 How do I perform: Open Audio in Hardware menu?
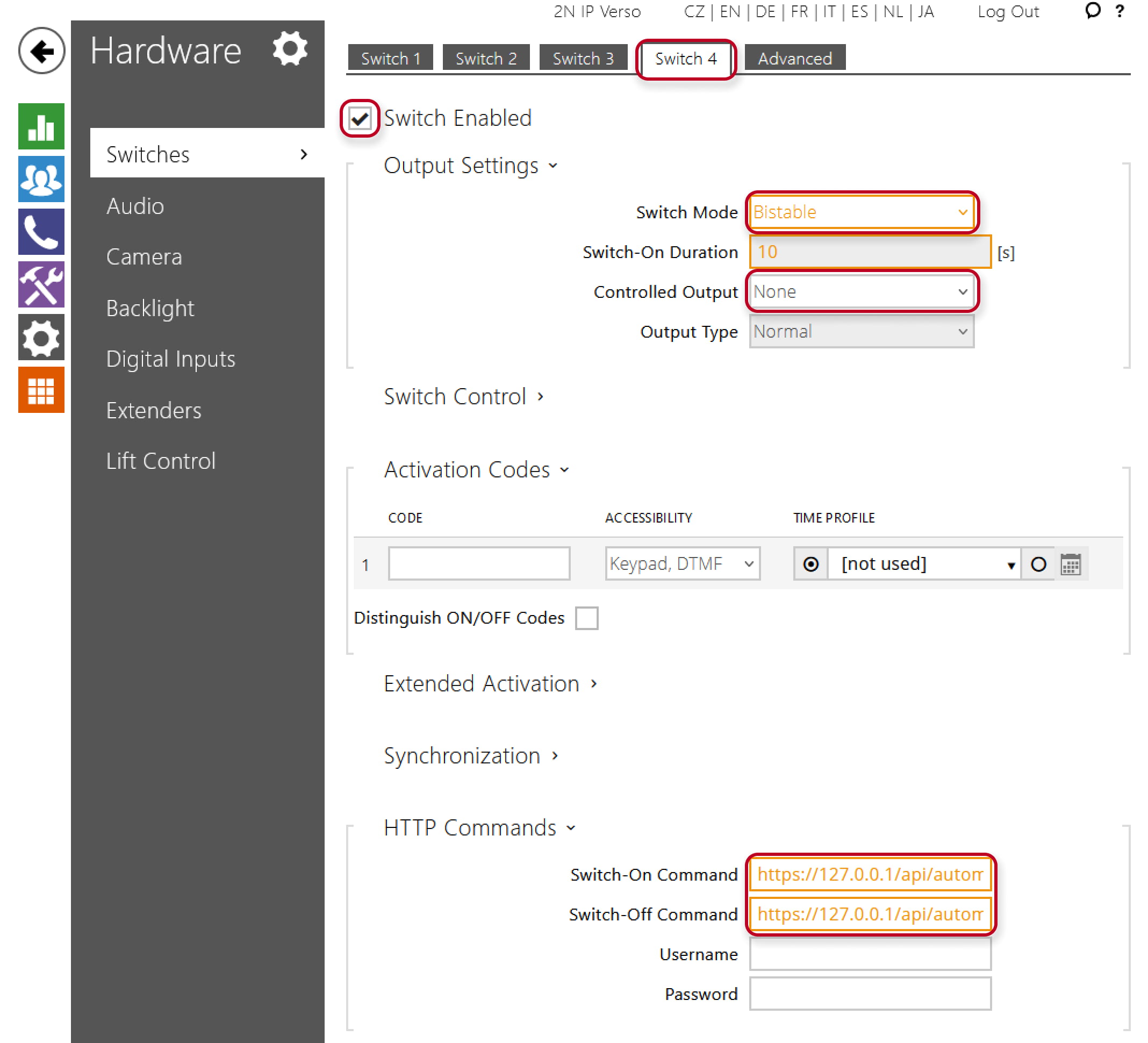click(135, 206)
